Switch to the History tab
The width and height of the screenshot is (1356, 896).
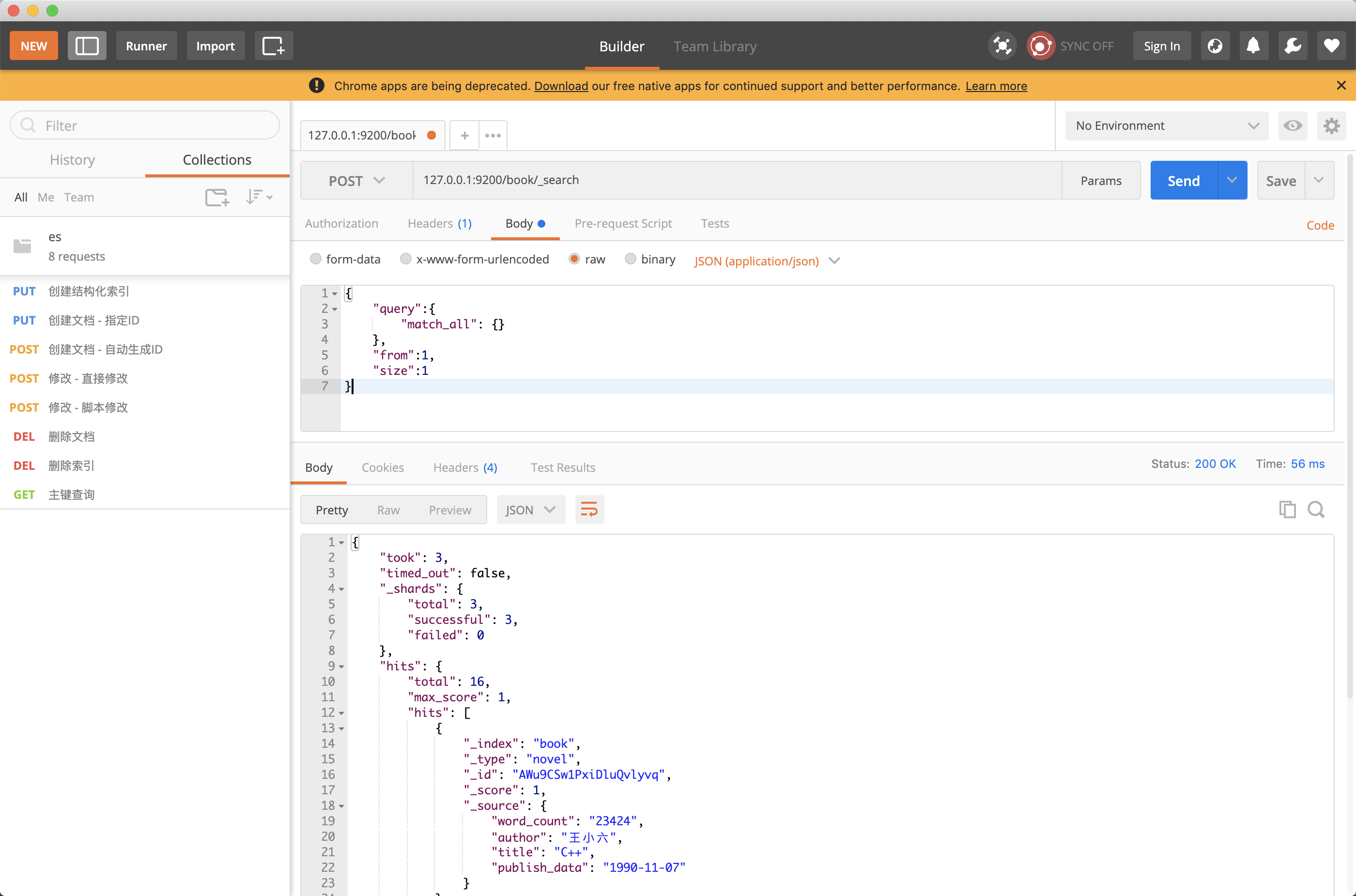click(72, 159)
